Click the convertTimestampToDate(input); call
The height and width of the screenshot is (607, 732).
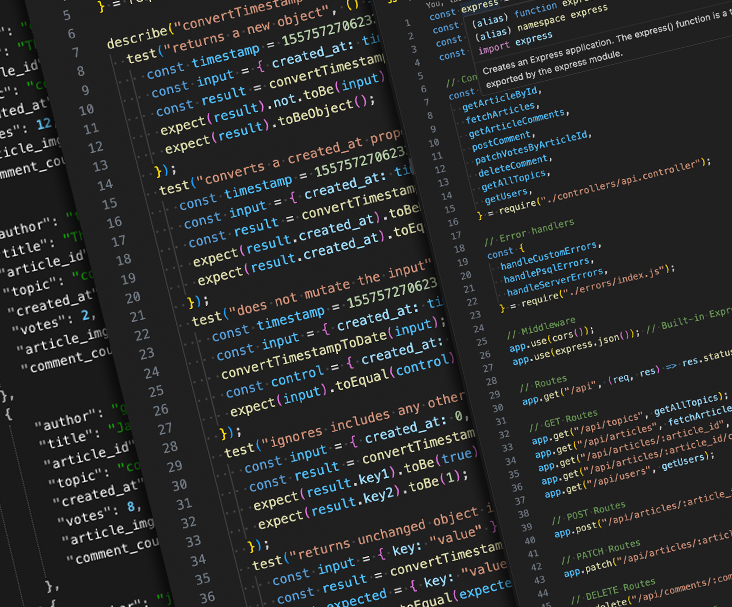click(334, 348)
